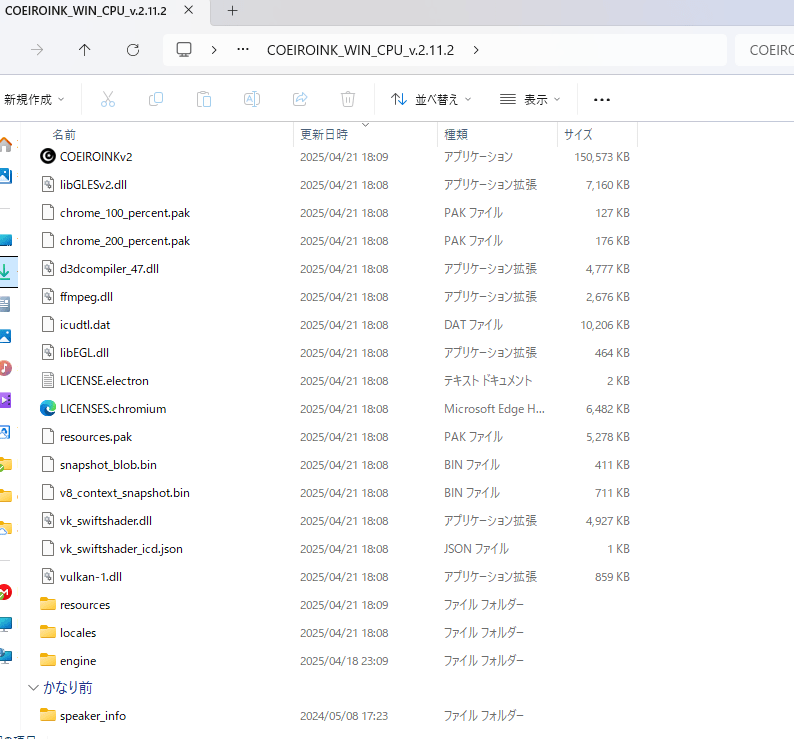Sort by 名前 column header
Viewport: 794px width, 739px height.
click(64, 135)
